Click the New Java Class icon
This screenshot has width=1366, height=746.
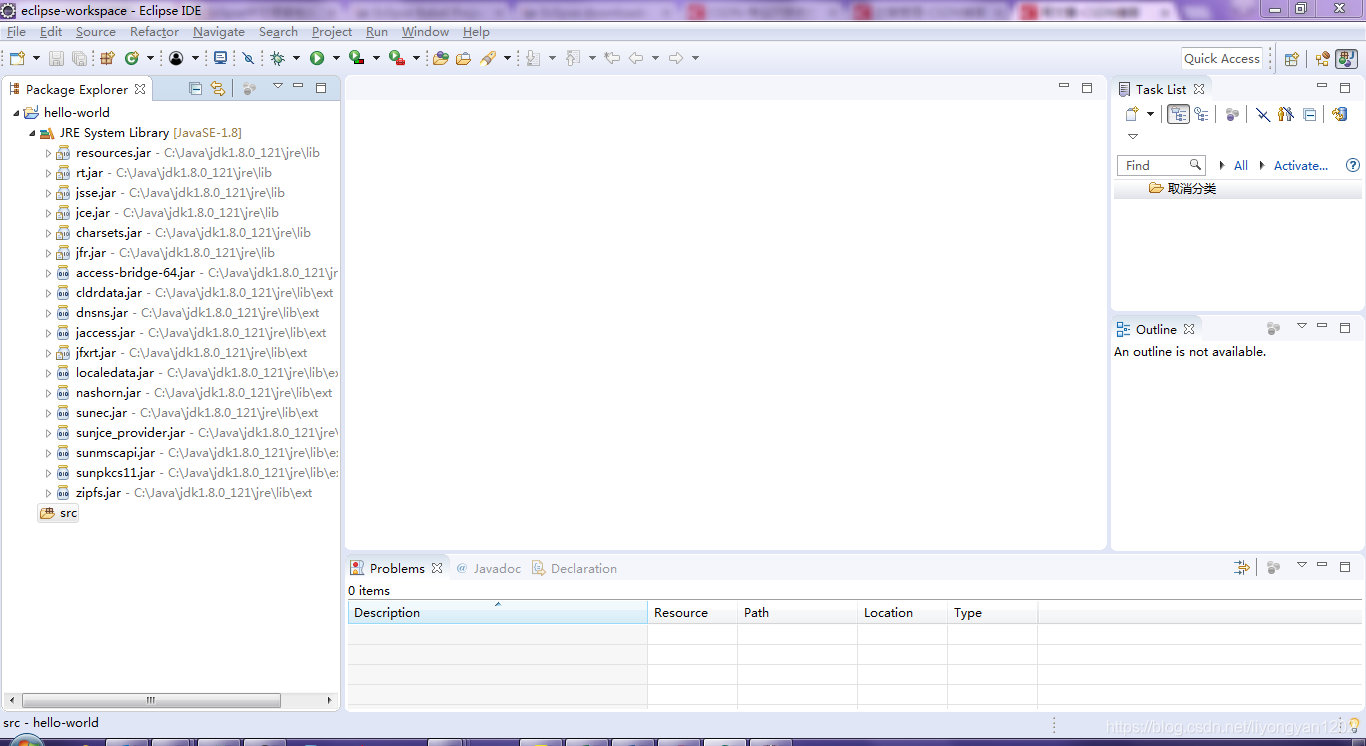[x=131, y=58]
